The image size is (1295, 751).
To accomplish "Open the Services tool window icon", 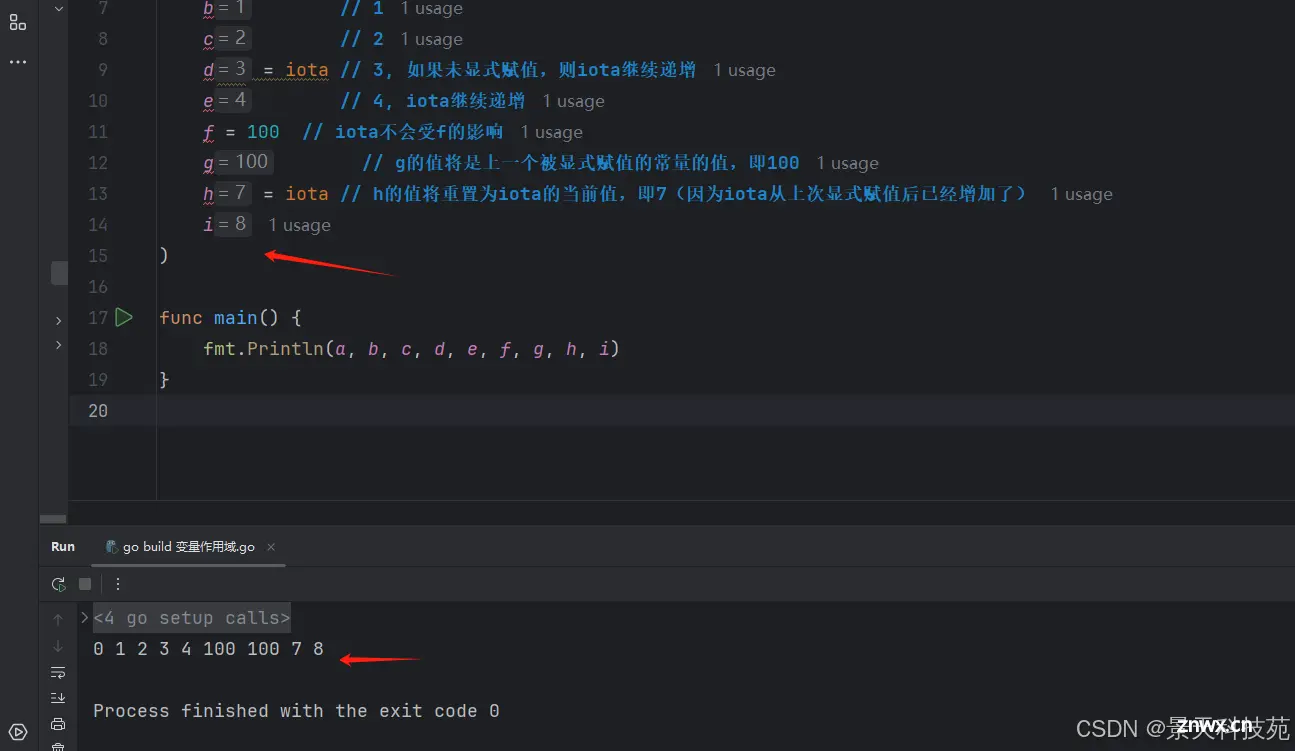I will coord(18,732).
